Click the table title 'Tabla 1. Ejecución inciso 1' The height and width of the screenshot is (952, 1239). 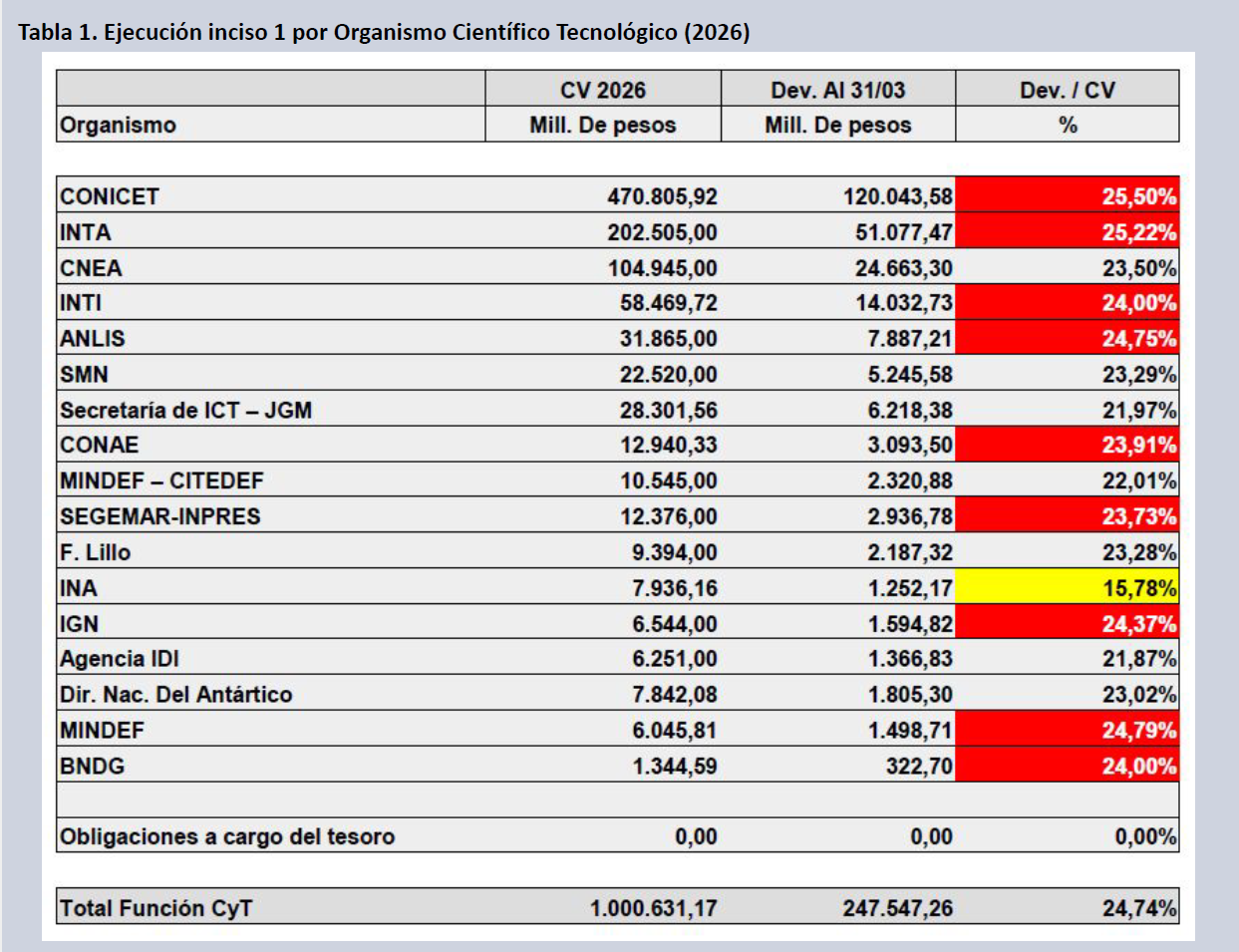point(383,32)
